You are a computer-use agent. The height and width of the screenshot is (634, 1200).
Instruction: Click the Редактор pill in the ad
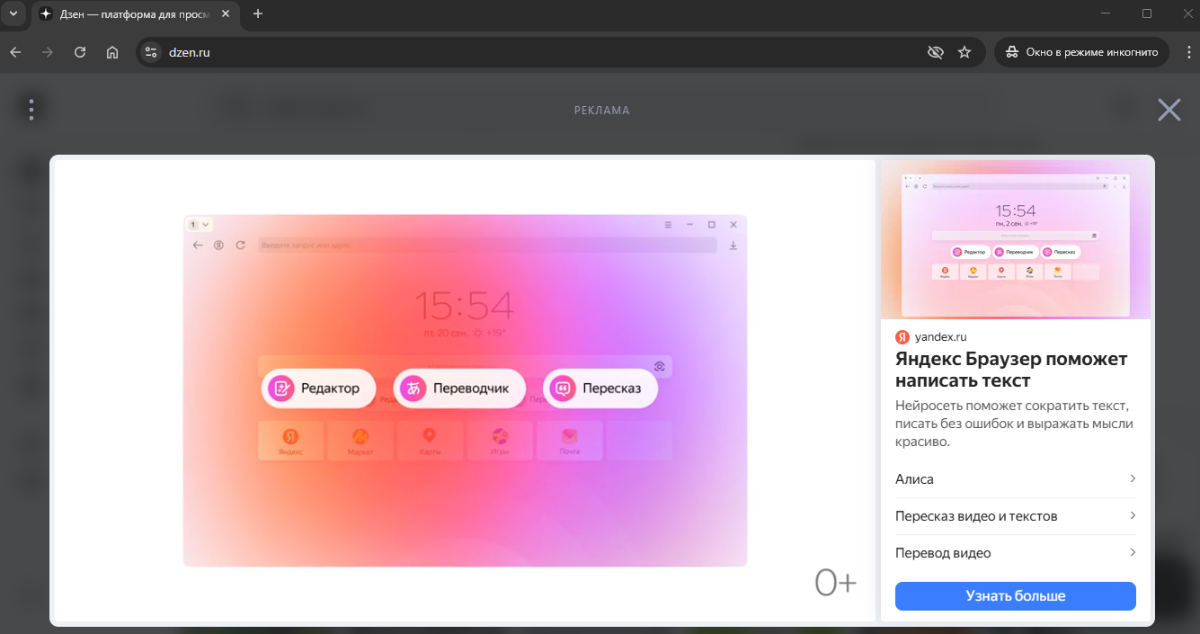click(318, 388)
